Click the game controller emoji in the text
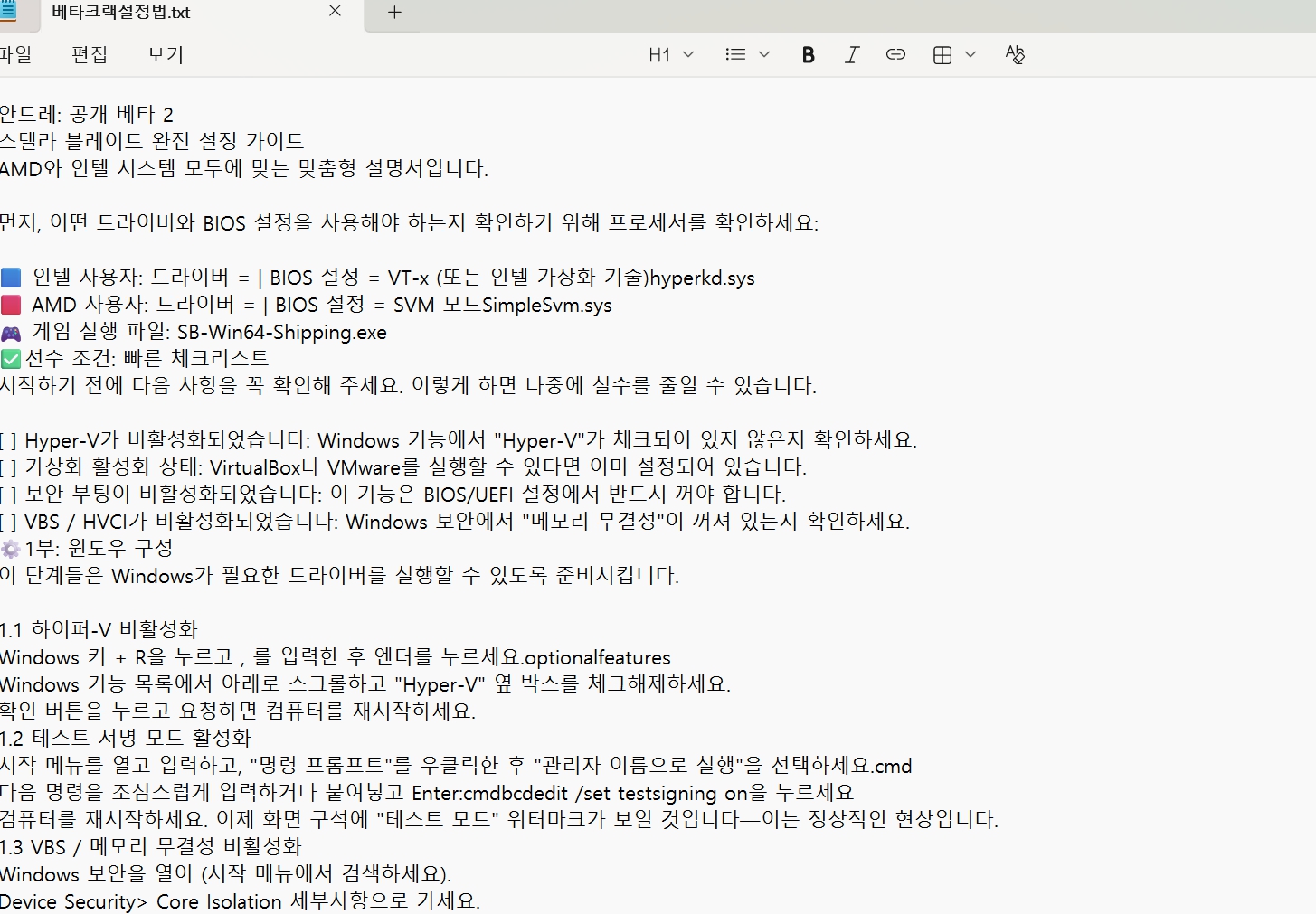 coord(11,333)
